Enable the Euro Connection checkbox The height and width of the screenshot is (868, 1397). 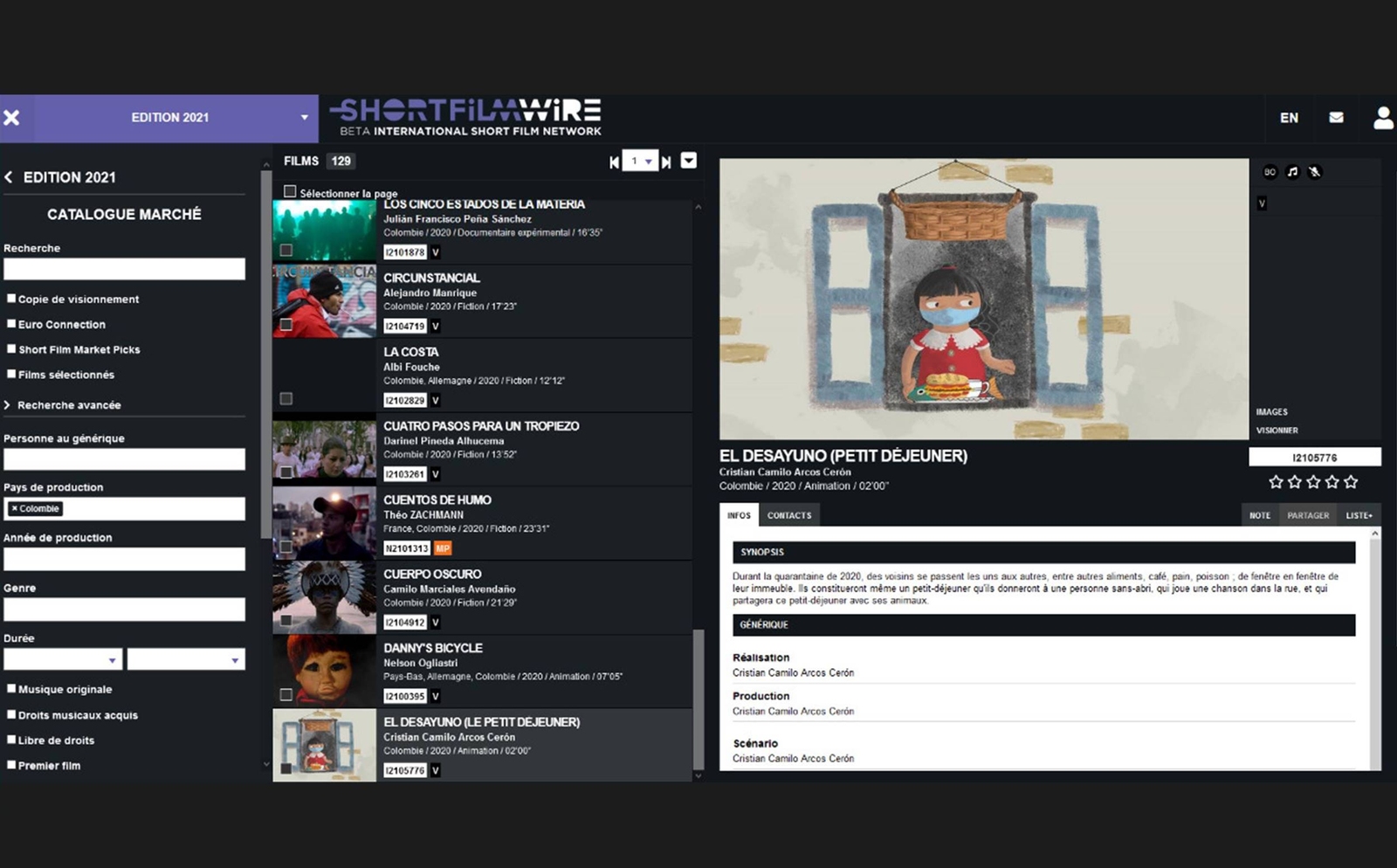pyautogui.click(x=11, y=324)
